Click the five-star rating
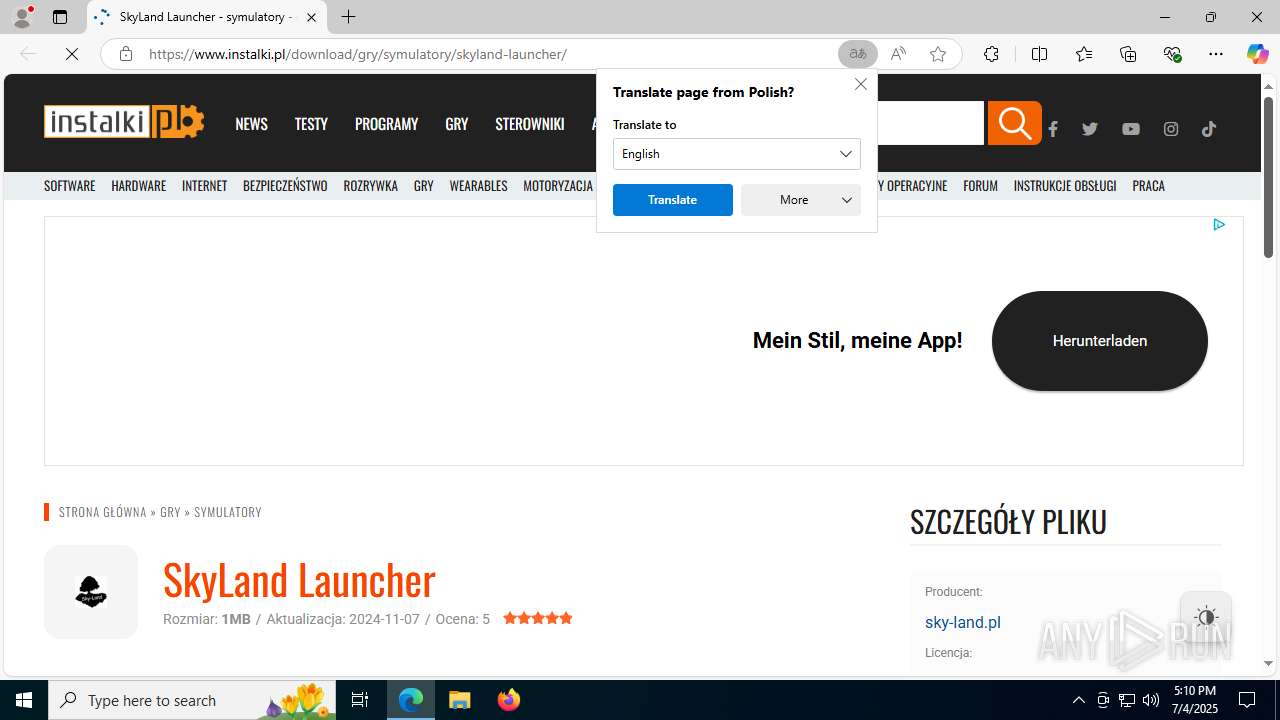Screen dimensions: 1280x720 click(x=538, y=618)
